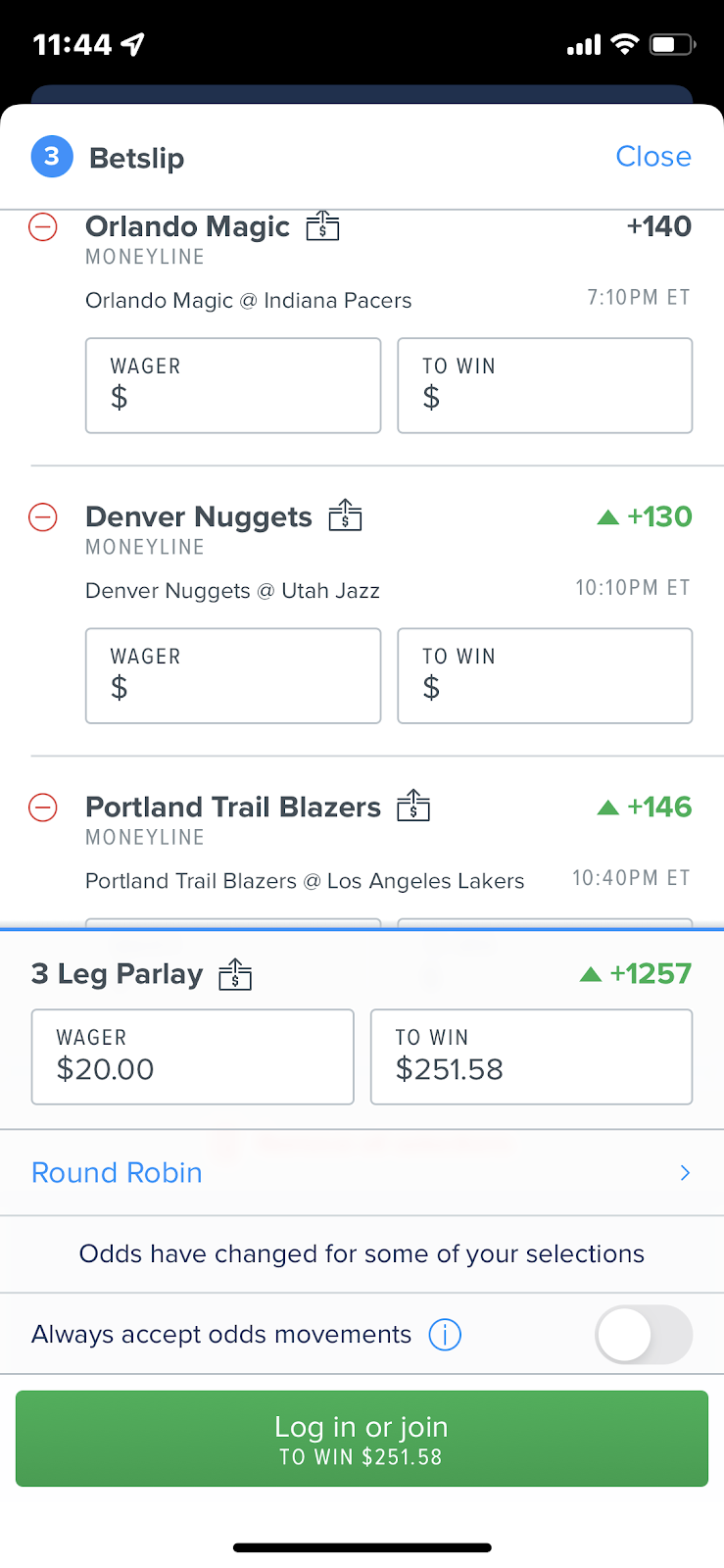Share the 3 Leg Parlay bet
Screen dimensions: 724x1568
pyautogui.click(x=235, y=973)
